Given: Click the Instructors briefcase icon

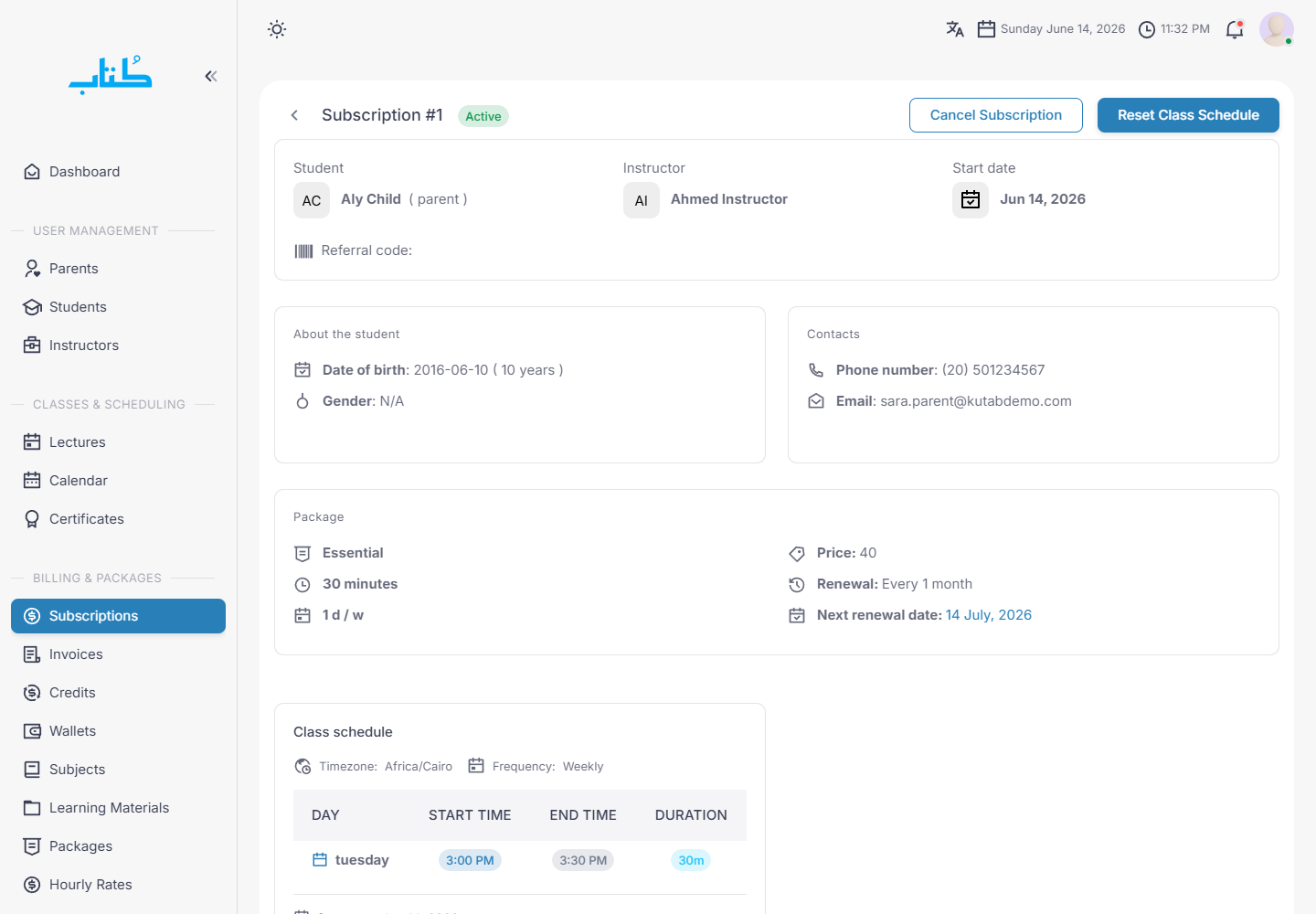Looking at the screenshot, I should tap(32, 345).
